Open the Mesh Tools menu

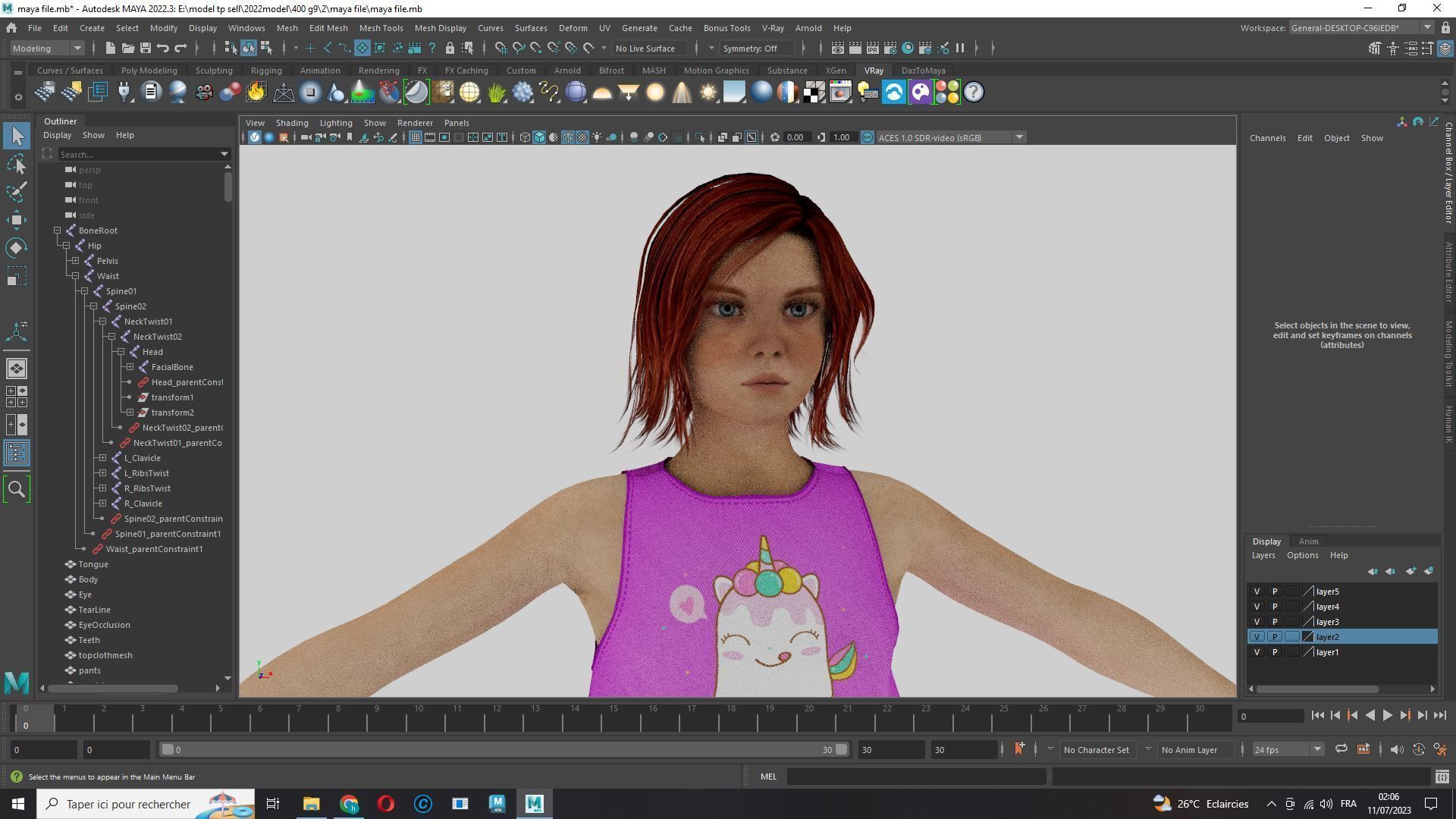pyautogui.click(x=381, y=28)
